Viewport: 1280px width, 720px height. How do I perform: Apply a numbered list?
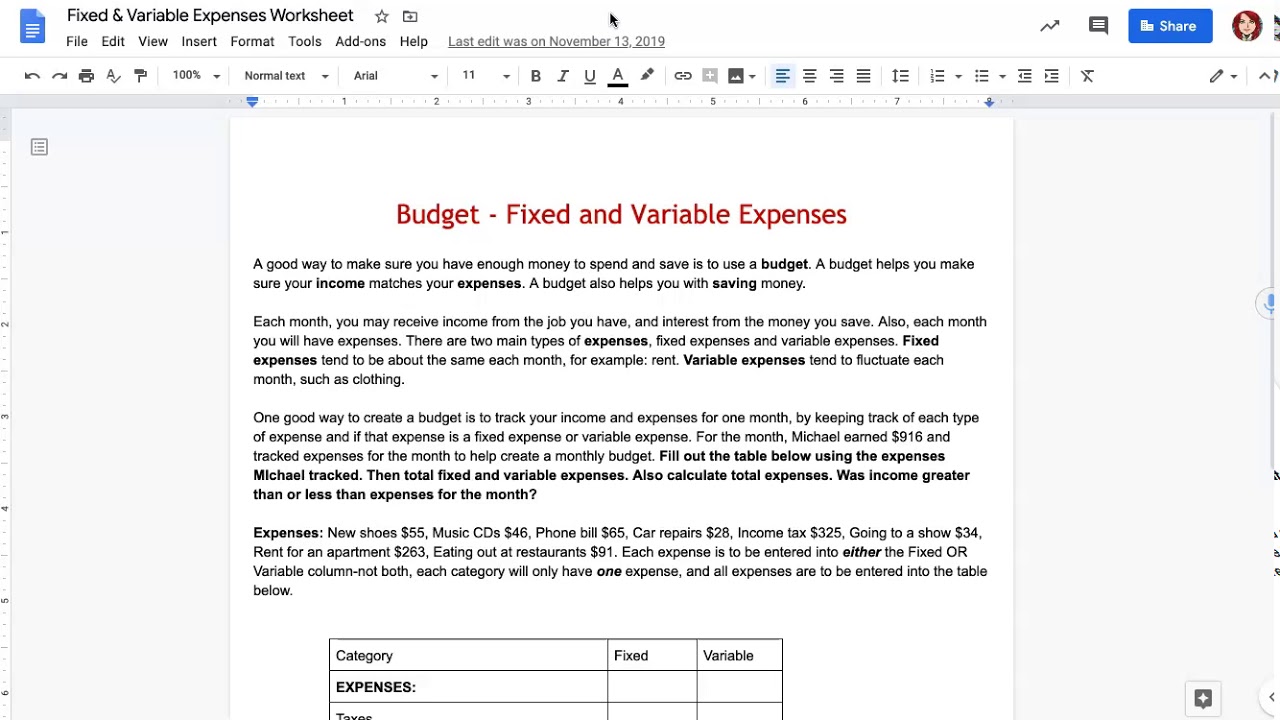[937, 76]
